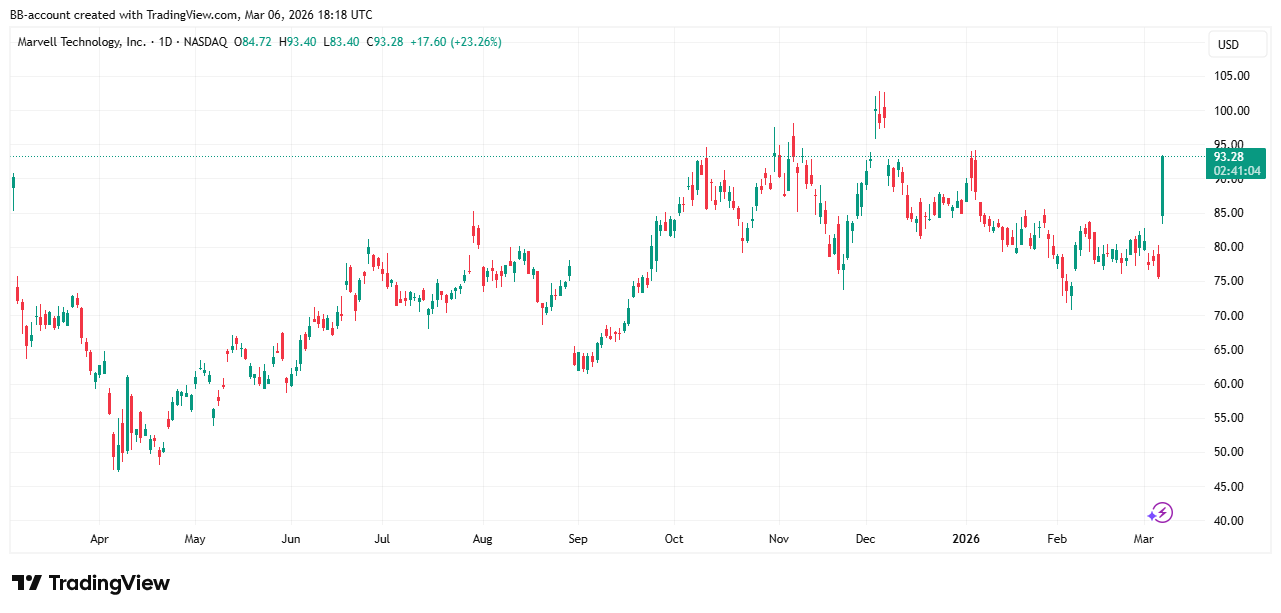Click the Marvell Technology, Inc. symbol title
This screenshot has height=613, width=1281.
pos(82,42)
